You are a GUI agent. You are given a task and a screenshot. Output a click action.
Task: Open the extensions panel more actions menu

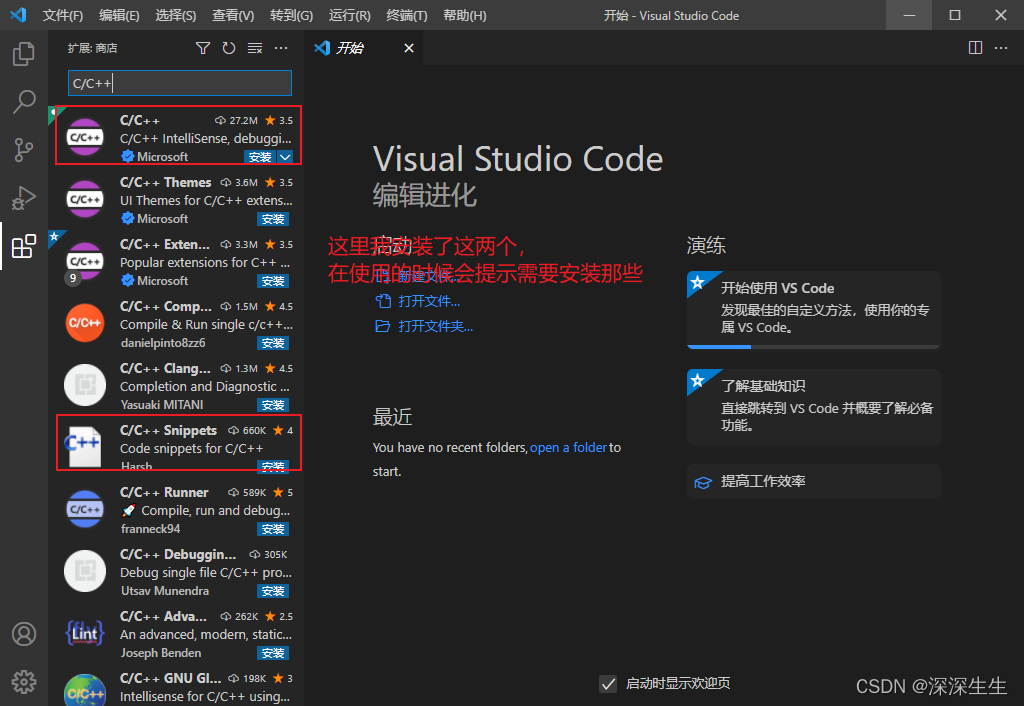[281, 48]
